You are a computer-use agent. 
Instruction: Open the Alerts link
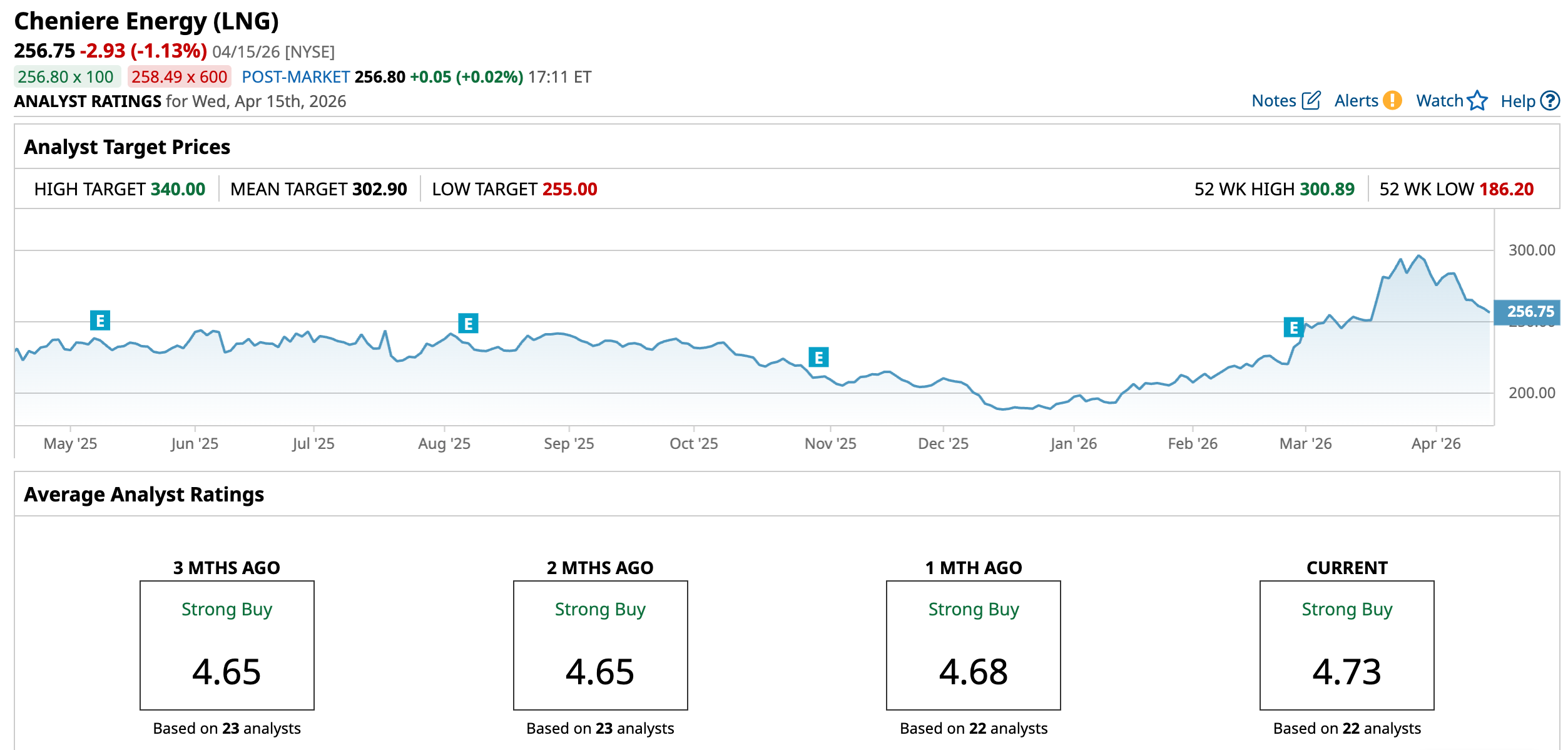(1356, 101)
